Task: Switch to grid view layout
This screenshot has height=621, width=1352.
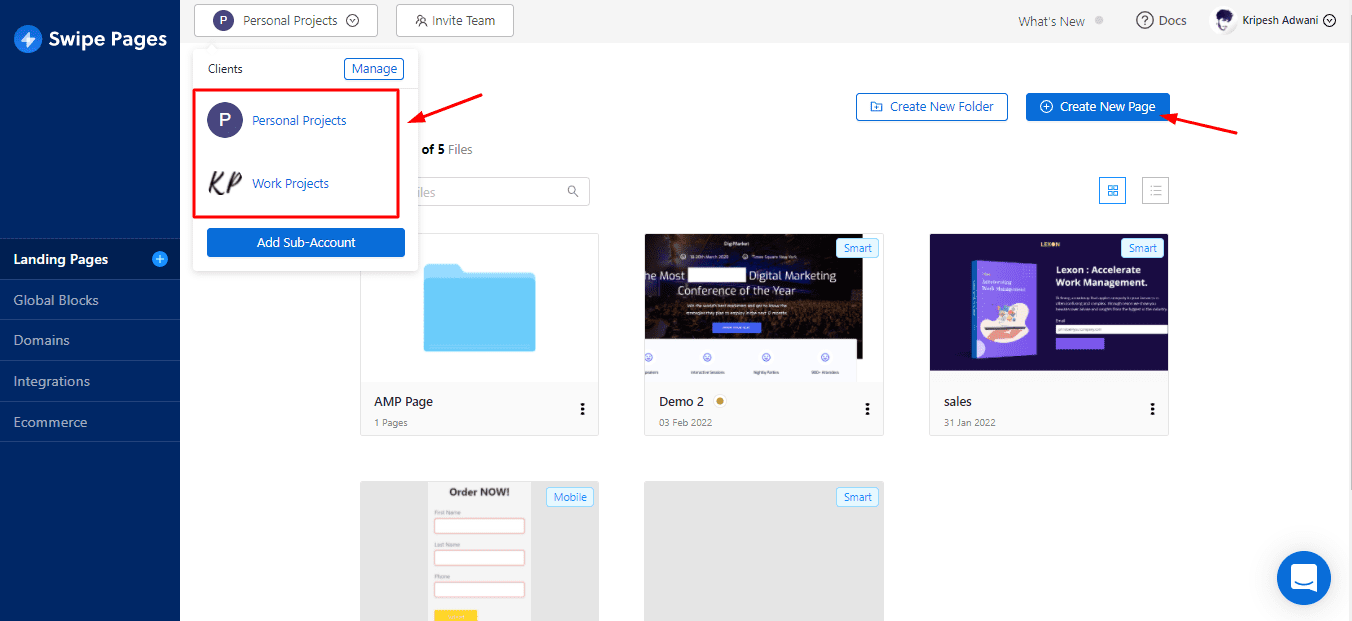Action: pyautogui.click(x=1112, y=190)
